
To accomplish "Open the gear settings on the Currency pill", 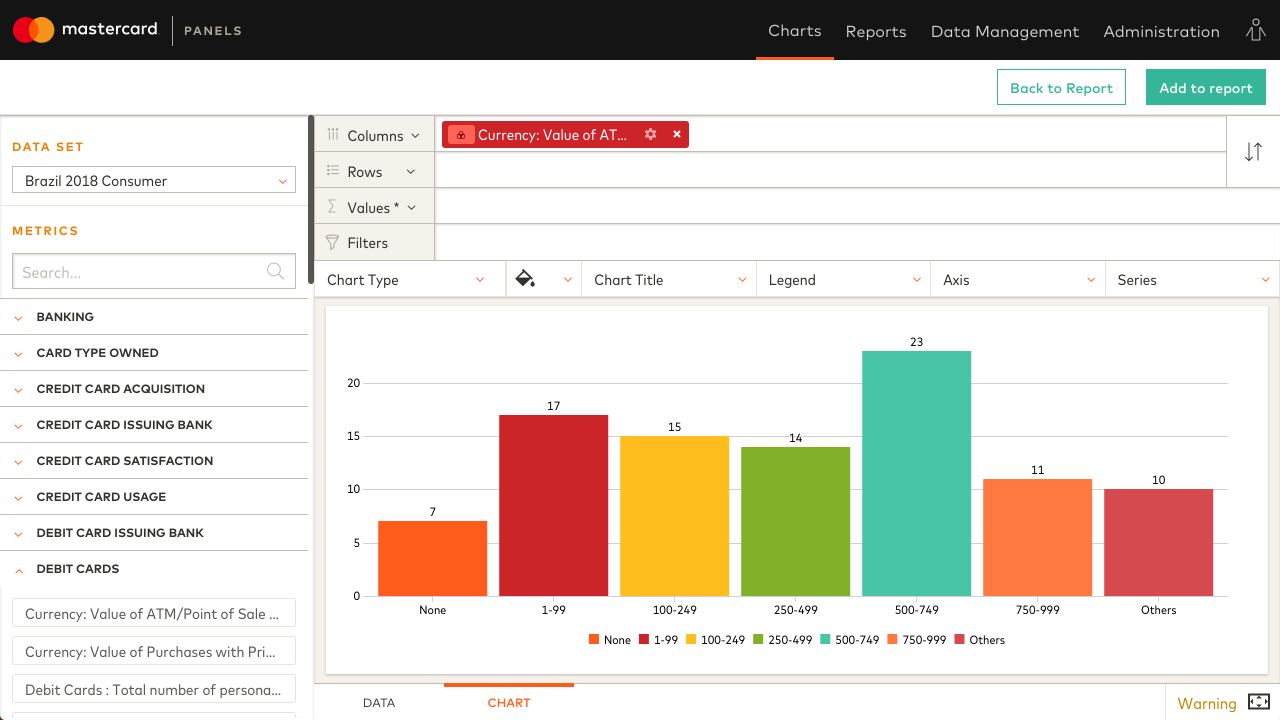I will (x=649, y=134).
